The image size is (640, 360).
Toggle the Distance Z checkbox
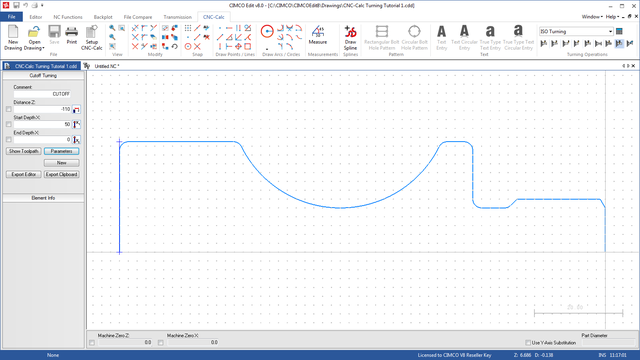[x=9, y=109]
